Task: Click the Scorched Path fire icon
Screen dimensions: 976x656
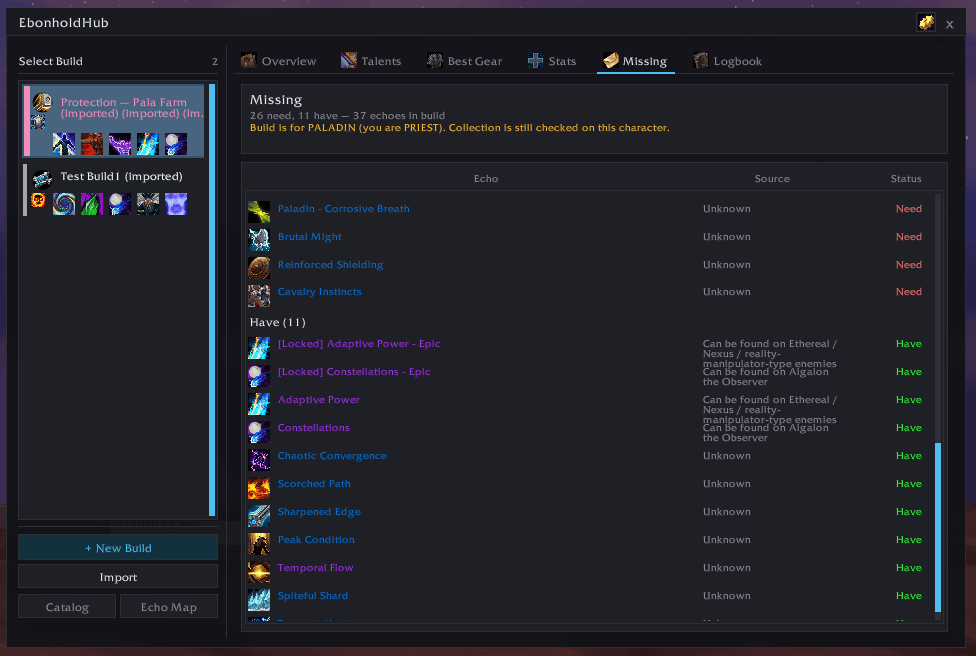Action: click(259, 487)
